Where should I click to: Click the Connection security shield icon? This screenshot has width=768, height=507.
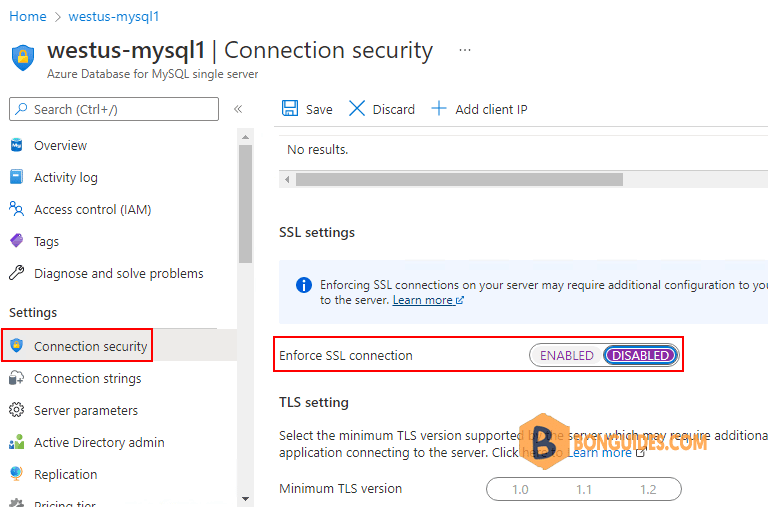(x=17, y=345)
